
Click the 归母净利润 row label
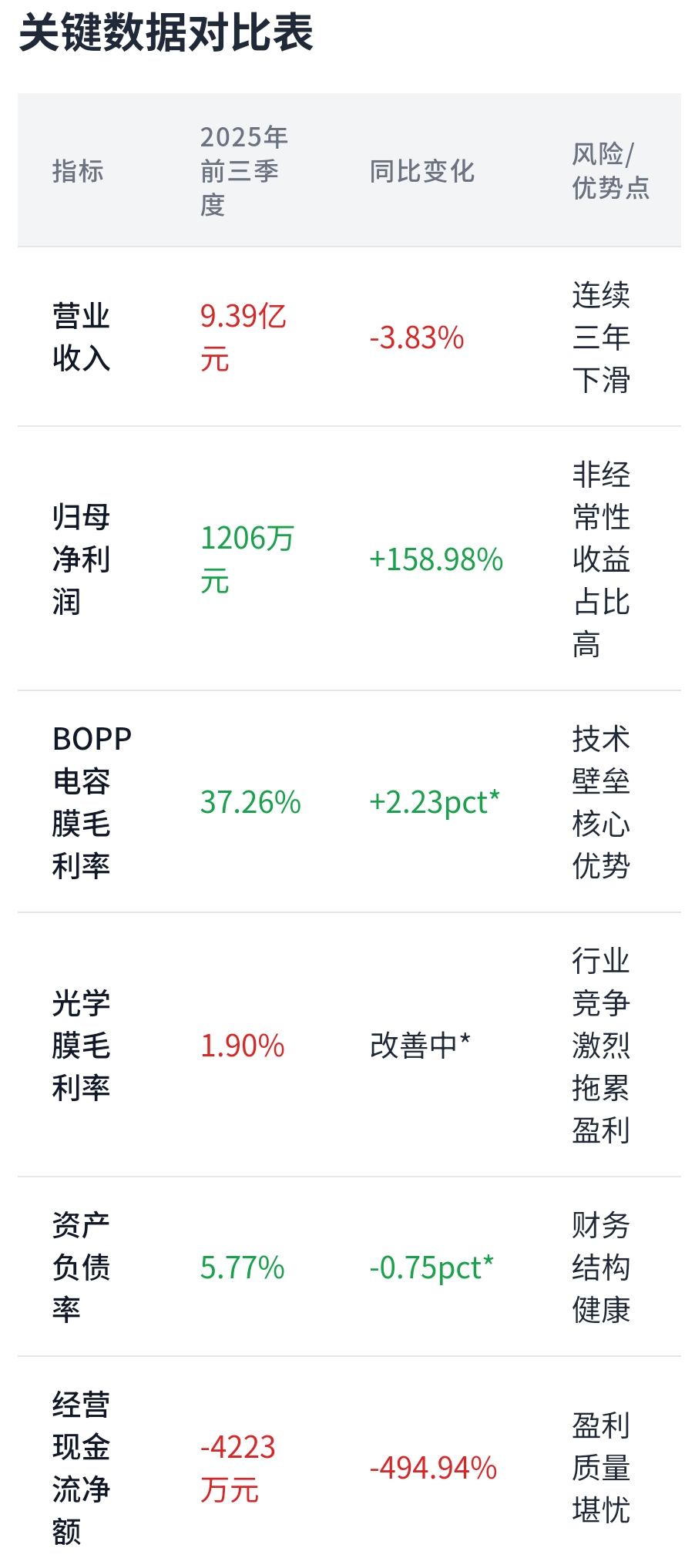coord(82,559)
